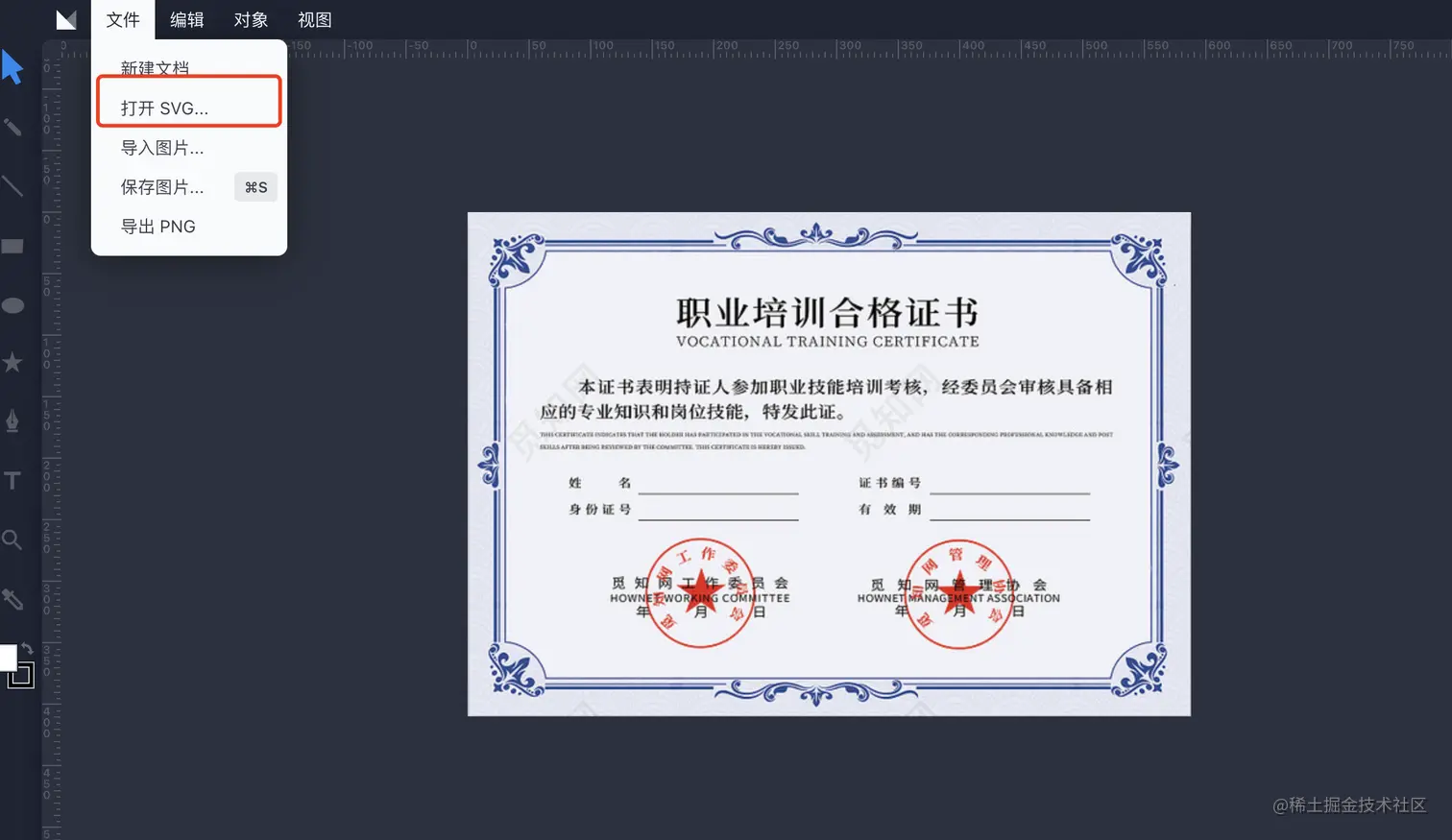
Task: Choose 导出 PNG menu entry
Action: coord(189,226)
